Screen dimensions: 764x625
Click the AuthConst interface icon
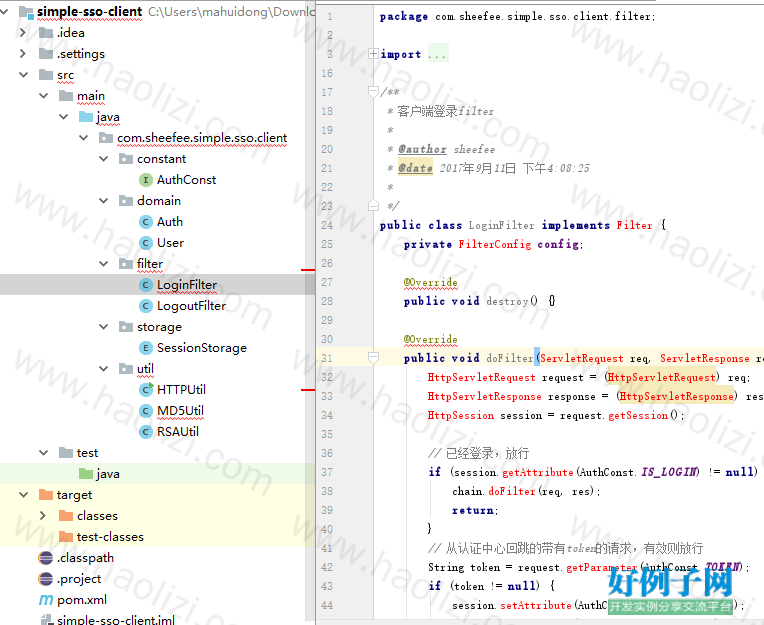[146, 180]
